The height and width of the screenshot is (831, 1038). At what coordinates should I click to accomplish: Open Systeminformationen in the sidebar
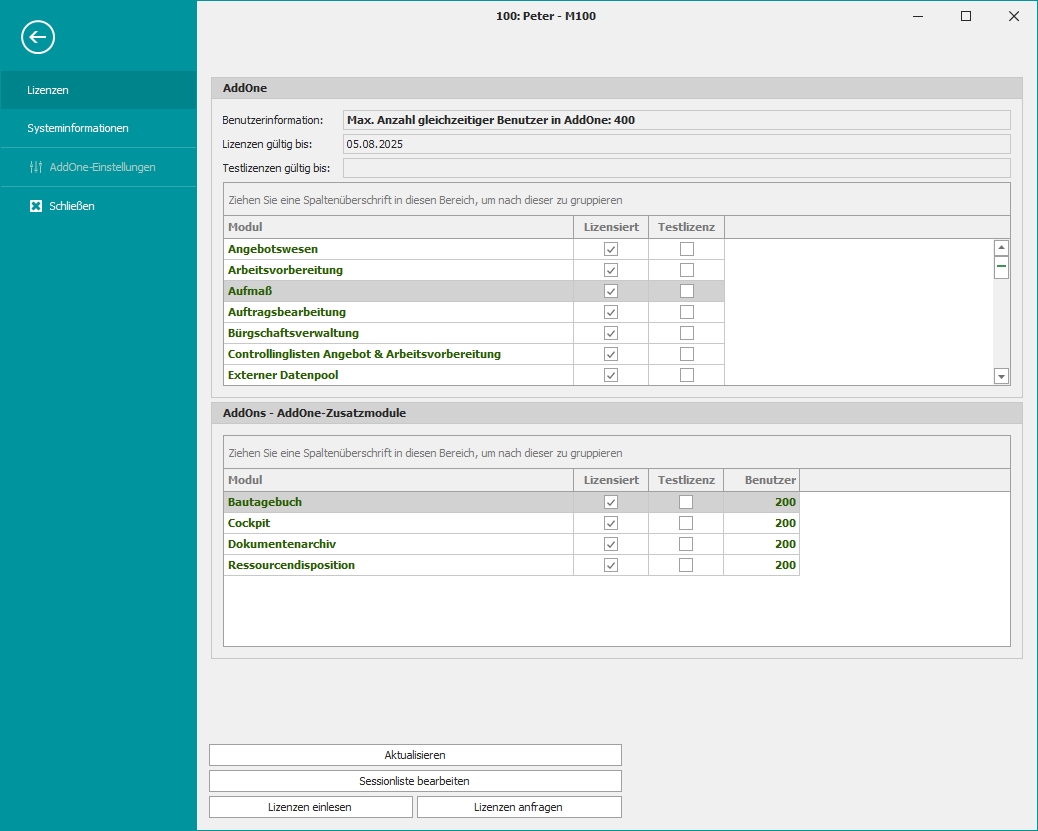click(78, 128)
